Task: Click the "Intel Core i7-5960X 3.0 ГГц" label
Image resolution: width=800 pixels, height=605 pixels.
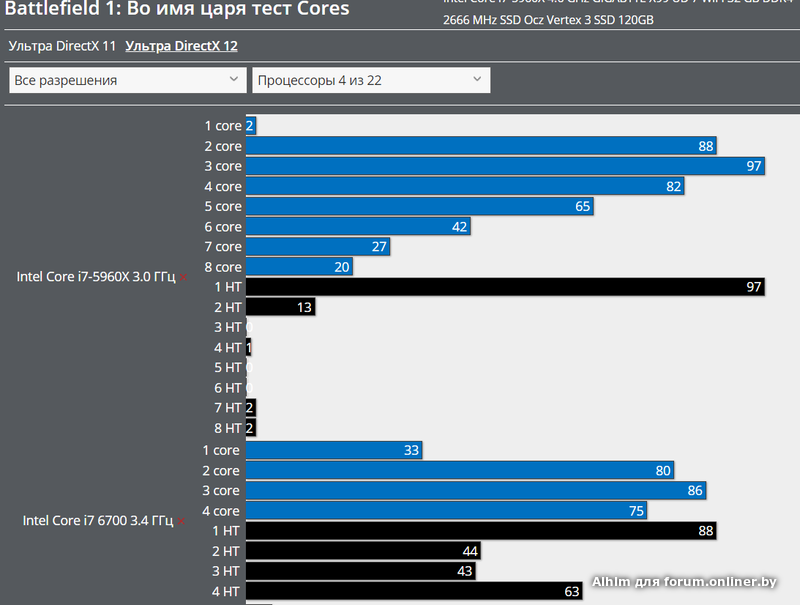Action: [x=96, y=277]
